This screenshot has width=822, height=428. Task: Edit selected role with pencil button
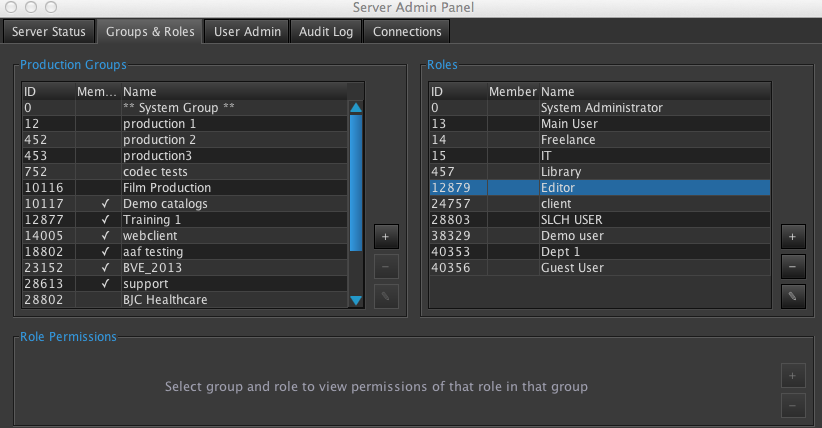pyautogui.click(x=792, y=295)
